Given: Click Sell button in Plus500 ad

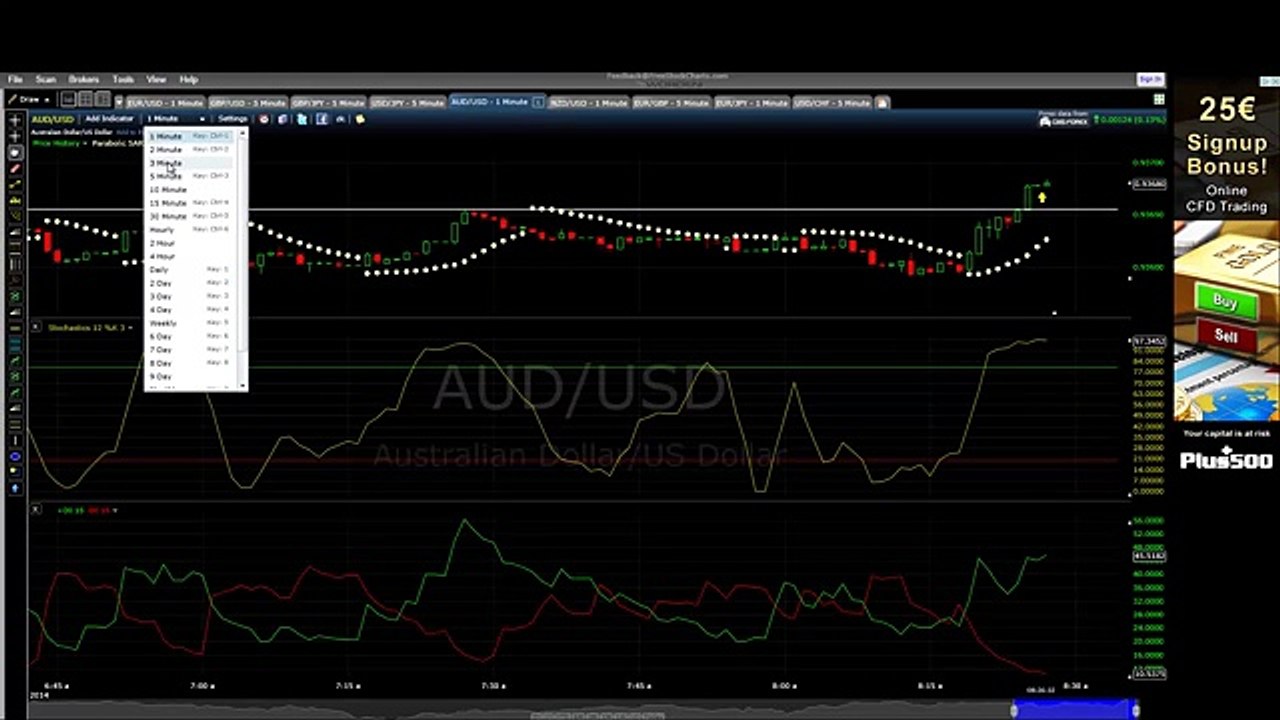Looking at the screenshot, I should [x=1226, y=335].
